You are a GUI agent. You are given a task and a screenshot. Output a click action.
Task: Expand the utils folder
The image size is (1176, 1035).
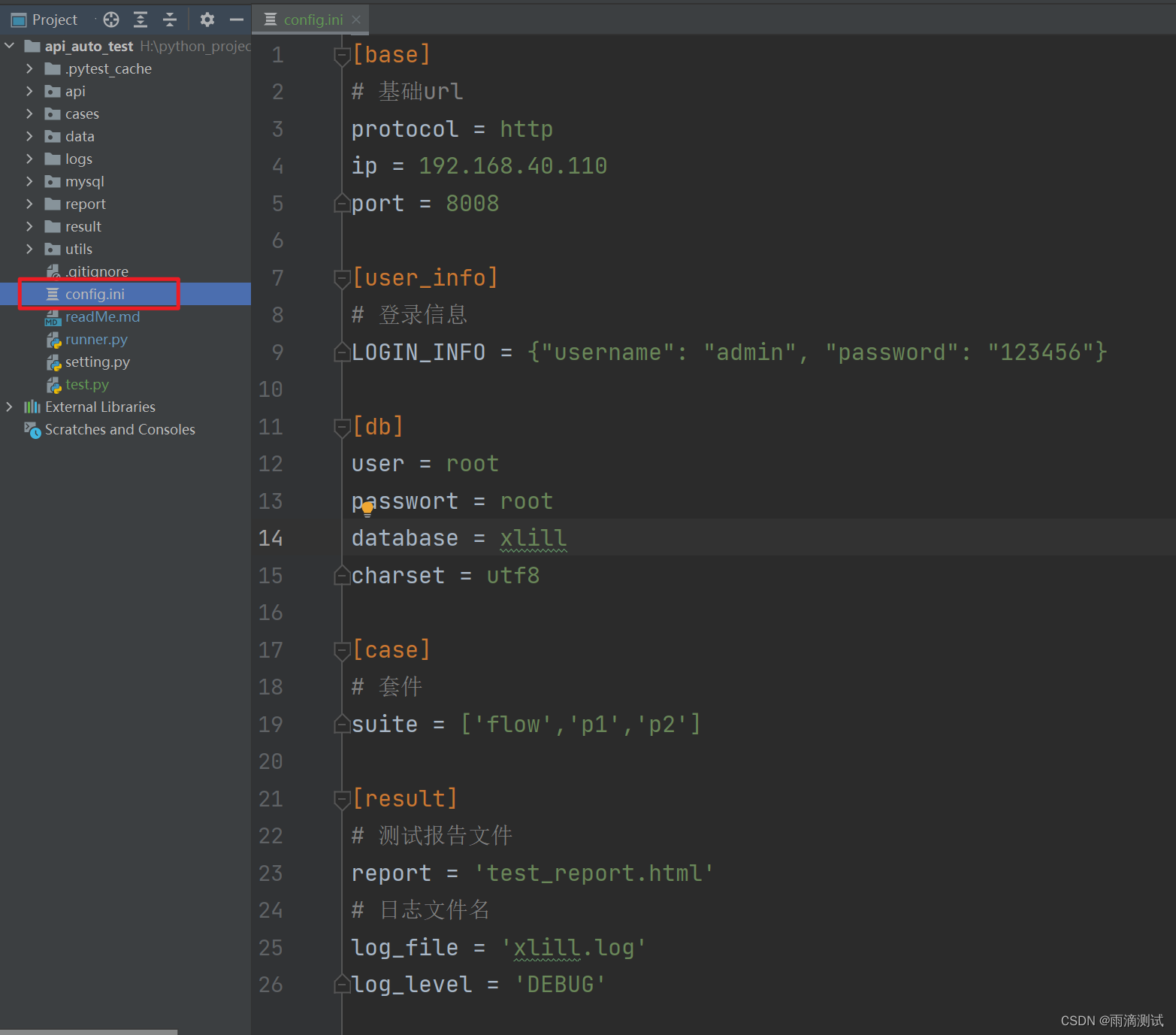[x=29, y=249]
